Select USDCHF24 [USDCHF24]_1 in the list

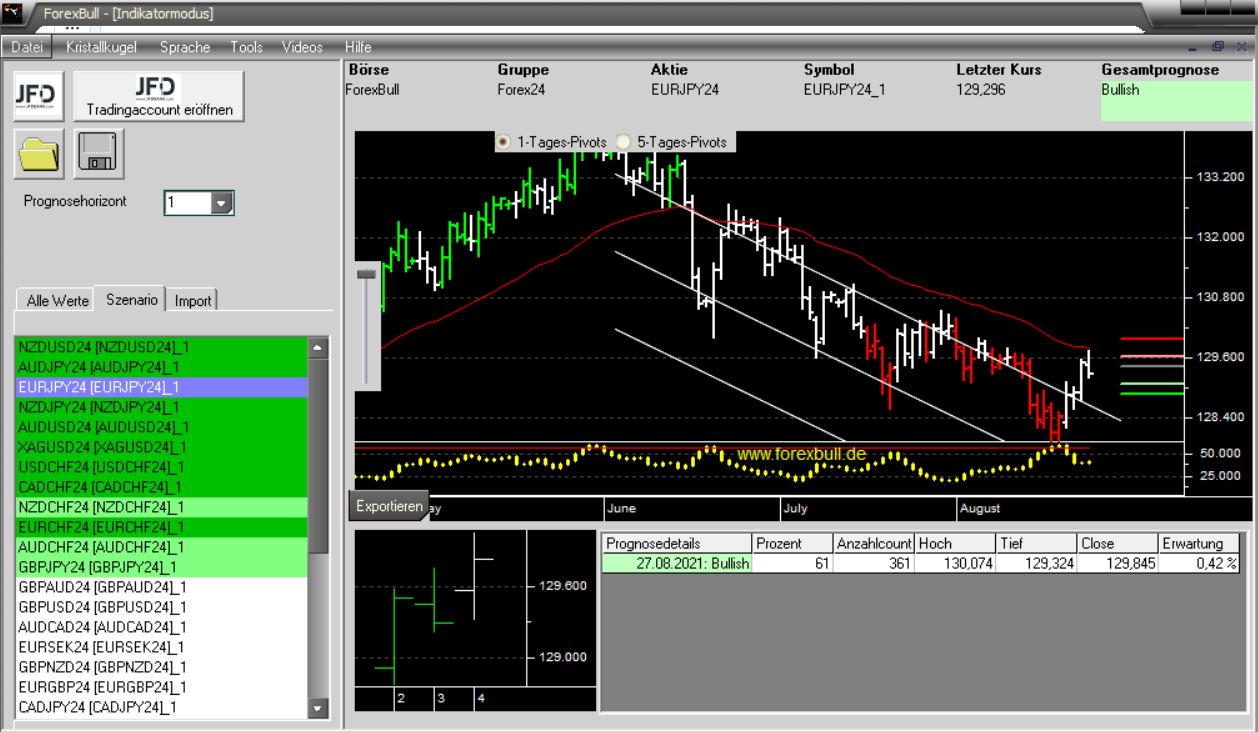pyautogui.click(x=161, y=467)
